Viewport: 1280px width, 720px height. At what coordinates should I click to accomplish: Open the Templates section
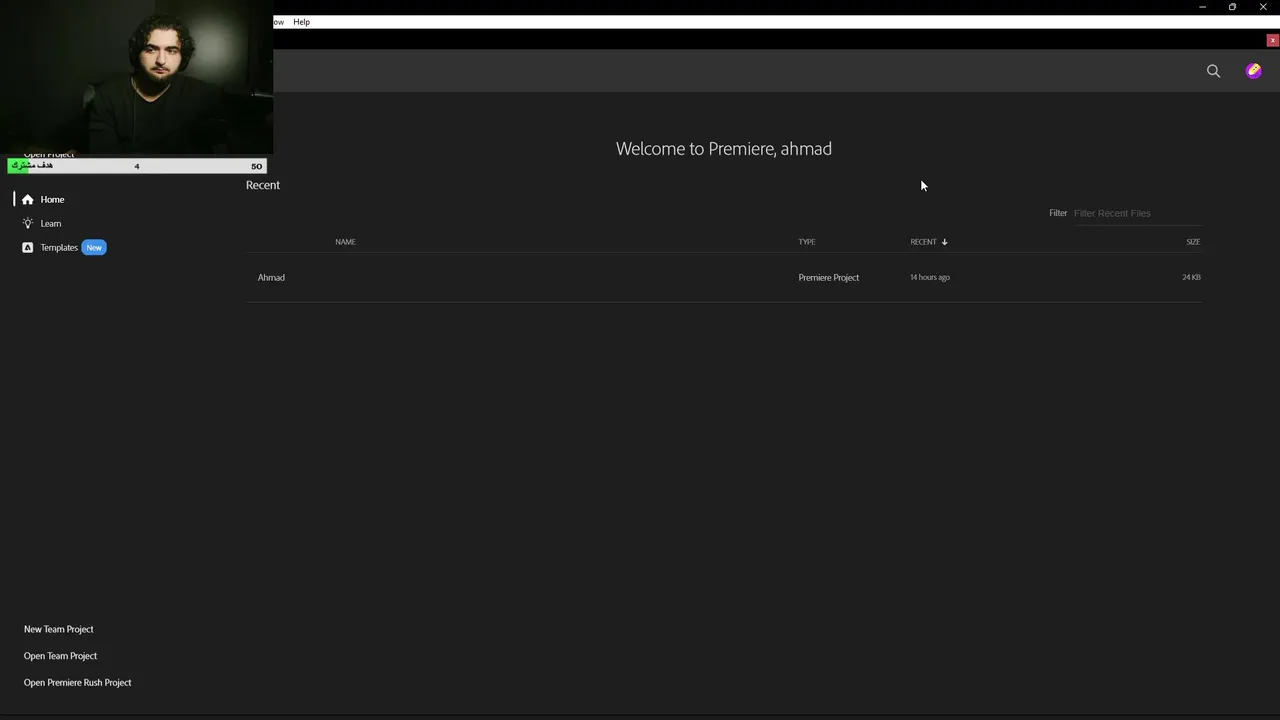[x=59, y=247]
